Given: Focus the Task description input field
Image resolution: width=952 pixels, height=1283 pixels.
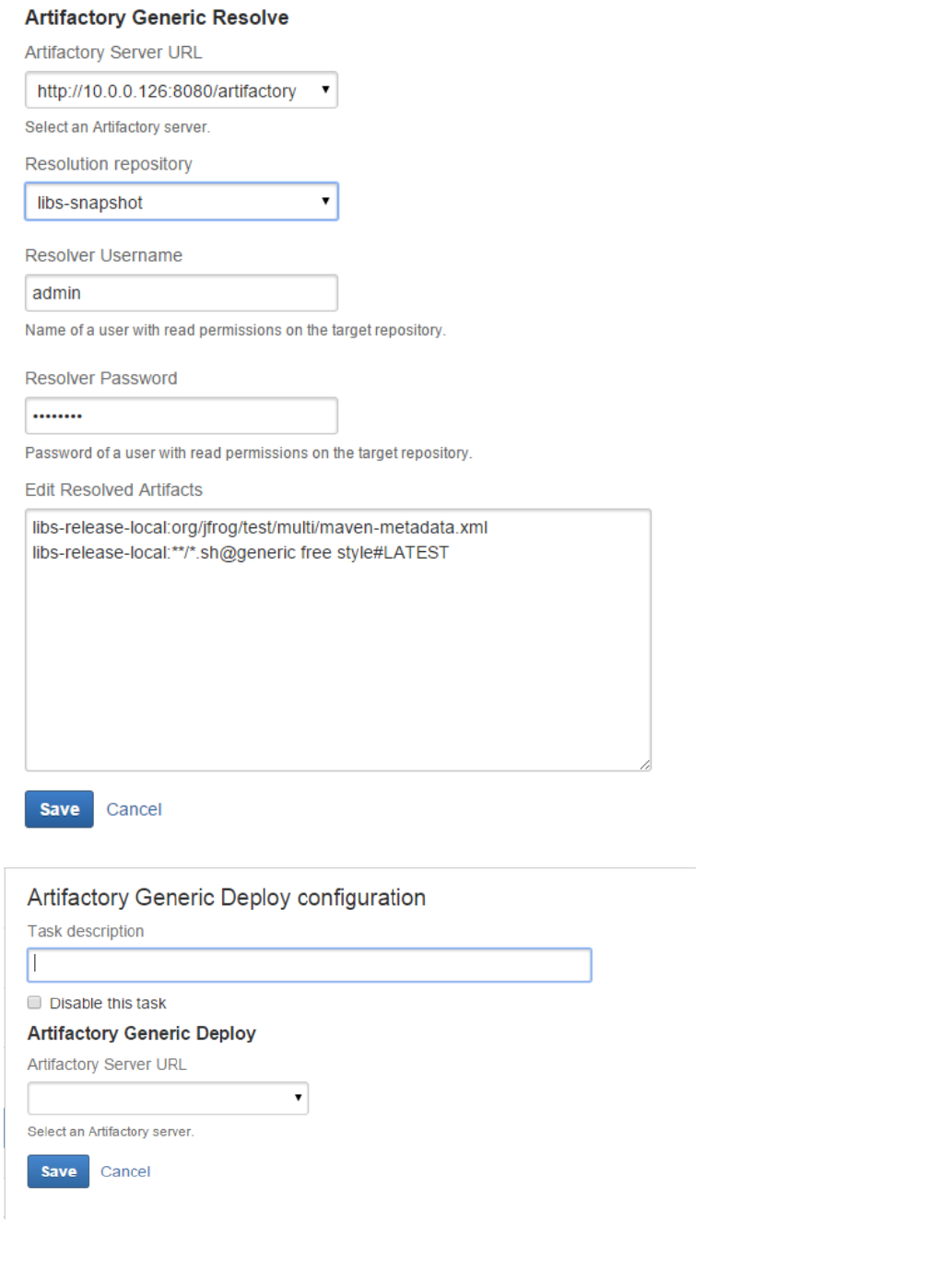Looking at the screenshot, I should pyautogui.click(x=309, y=965).
